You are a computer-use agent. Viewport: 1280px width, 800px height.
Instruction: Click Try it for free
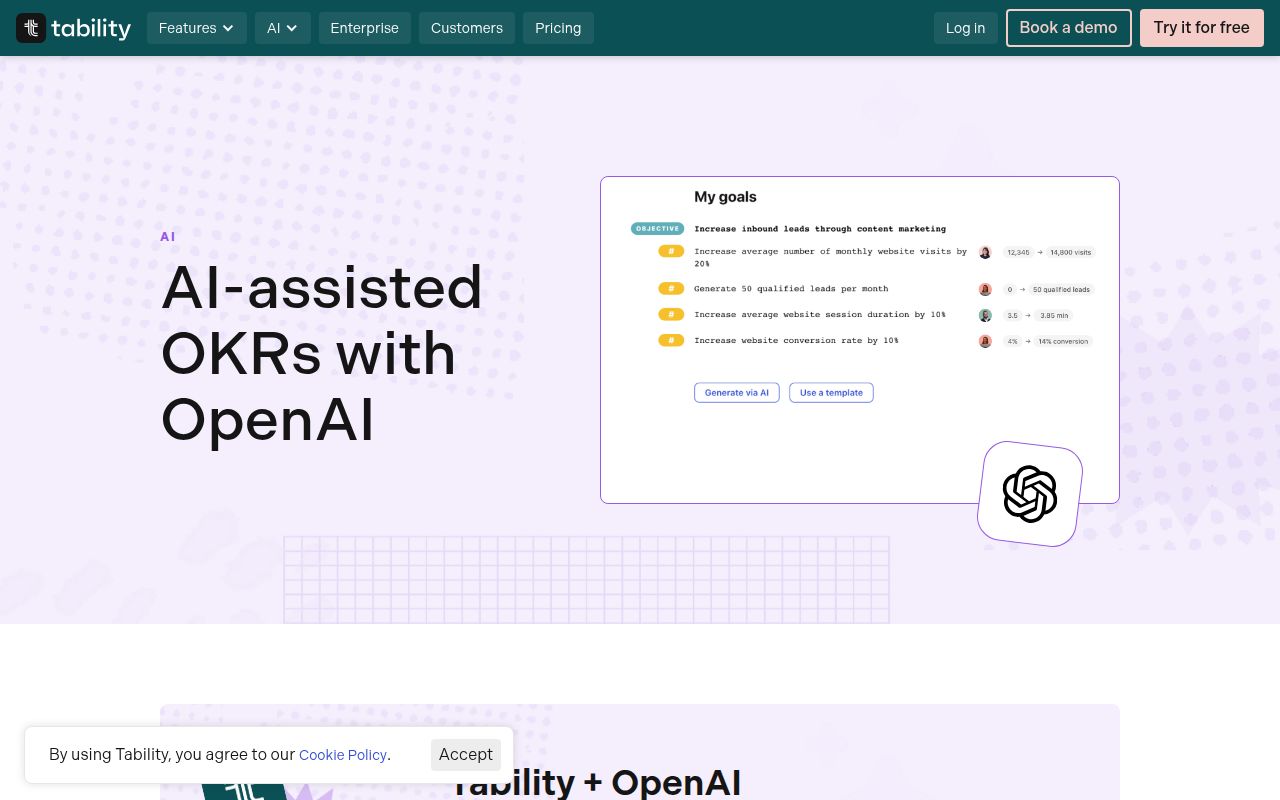(1202, 28)
